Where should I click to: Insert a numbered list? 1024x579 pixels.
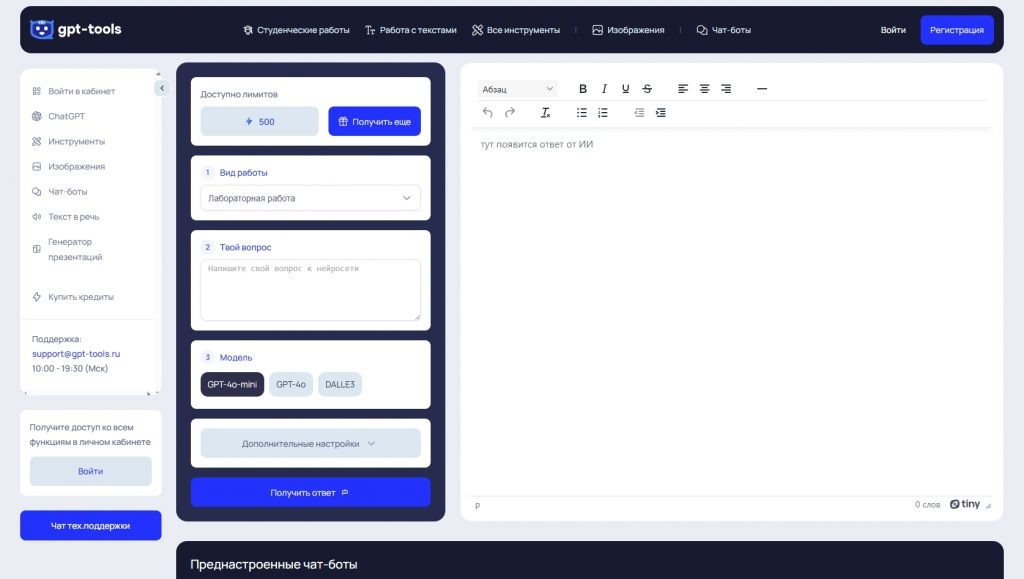[603, 113]
